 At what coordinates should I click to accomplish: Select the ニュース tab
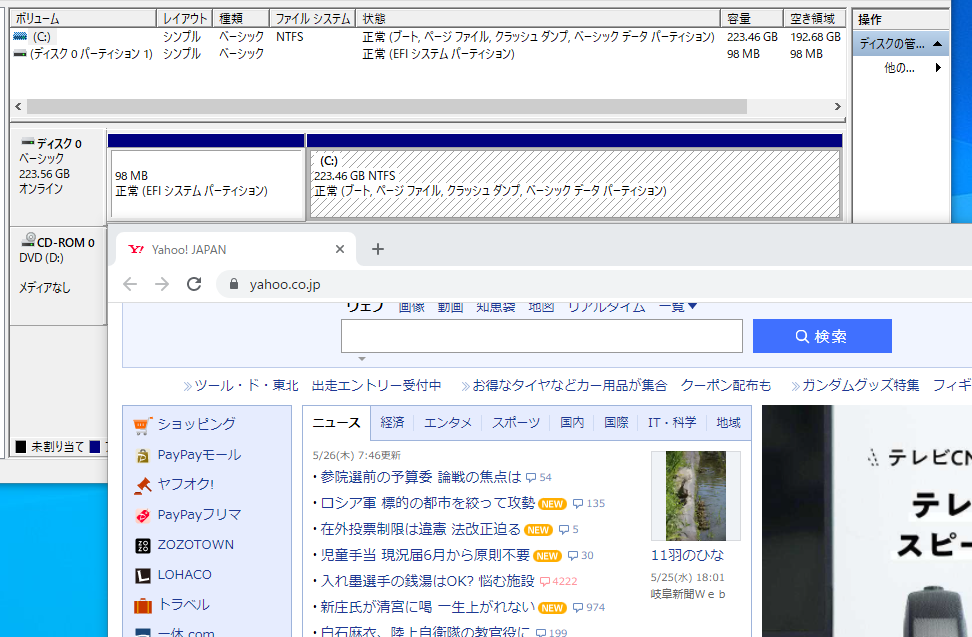(336, 423)
